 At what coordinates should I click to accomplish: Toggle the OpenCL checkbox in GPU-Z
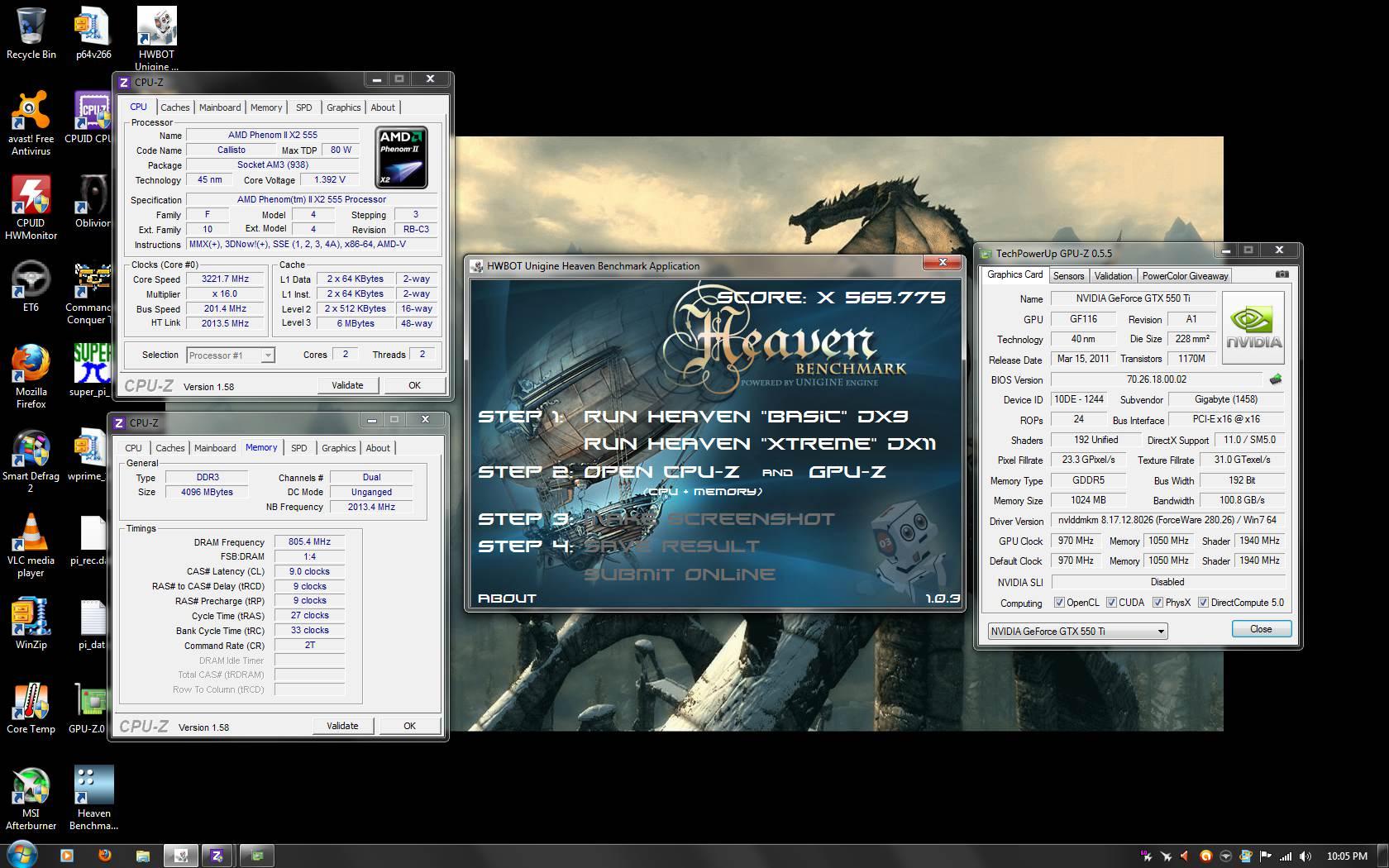point(1059,603)
